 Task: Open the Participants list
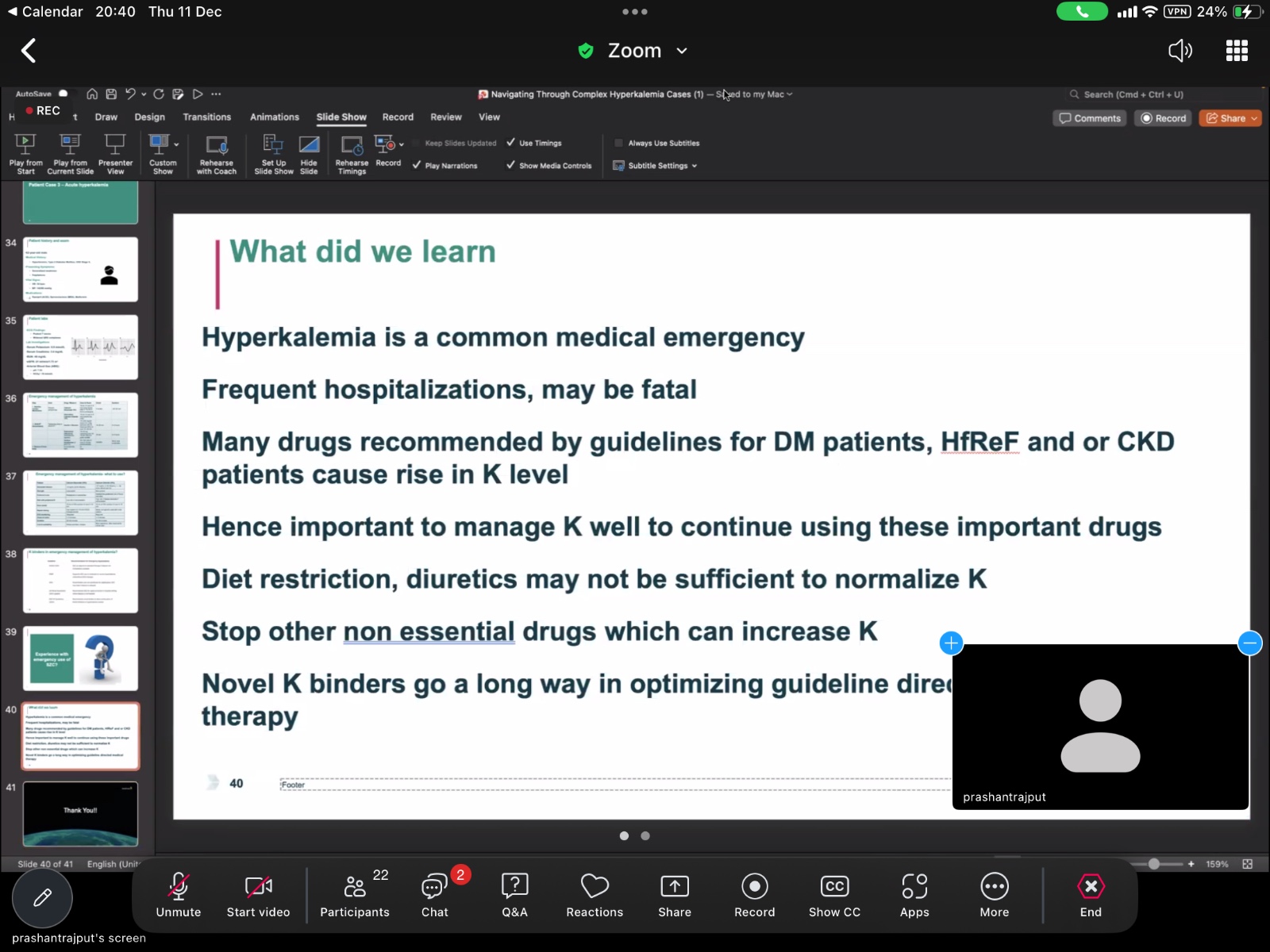click(355, 895)
